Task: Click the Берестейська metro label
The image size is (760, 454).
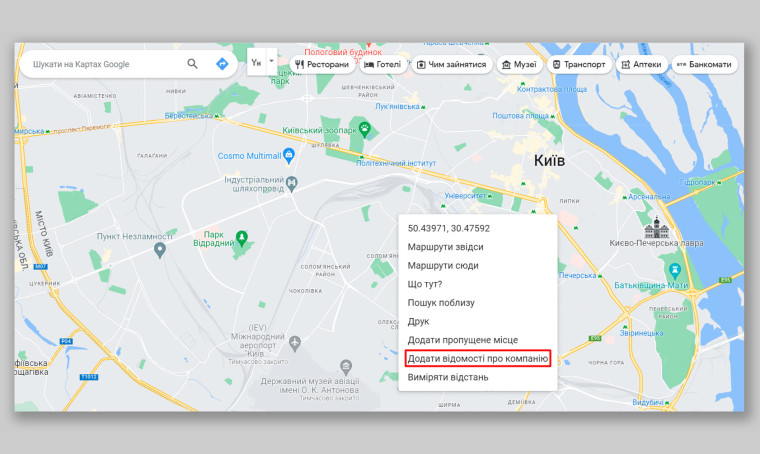Action: click(x=189, y=116)
